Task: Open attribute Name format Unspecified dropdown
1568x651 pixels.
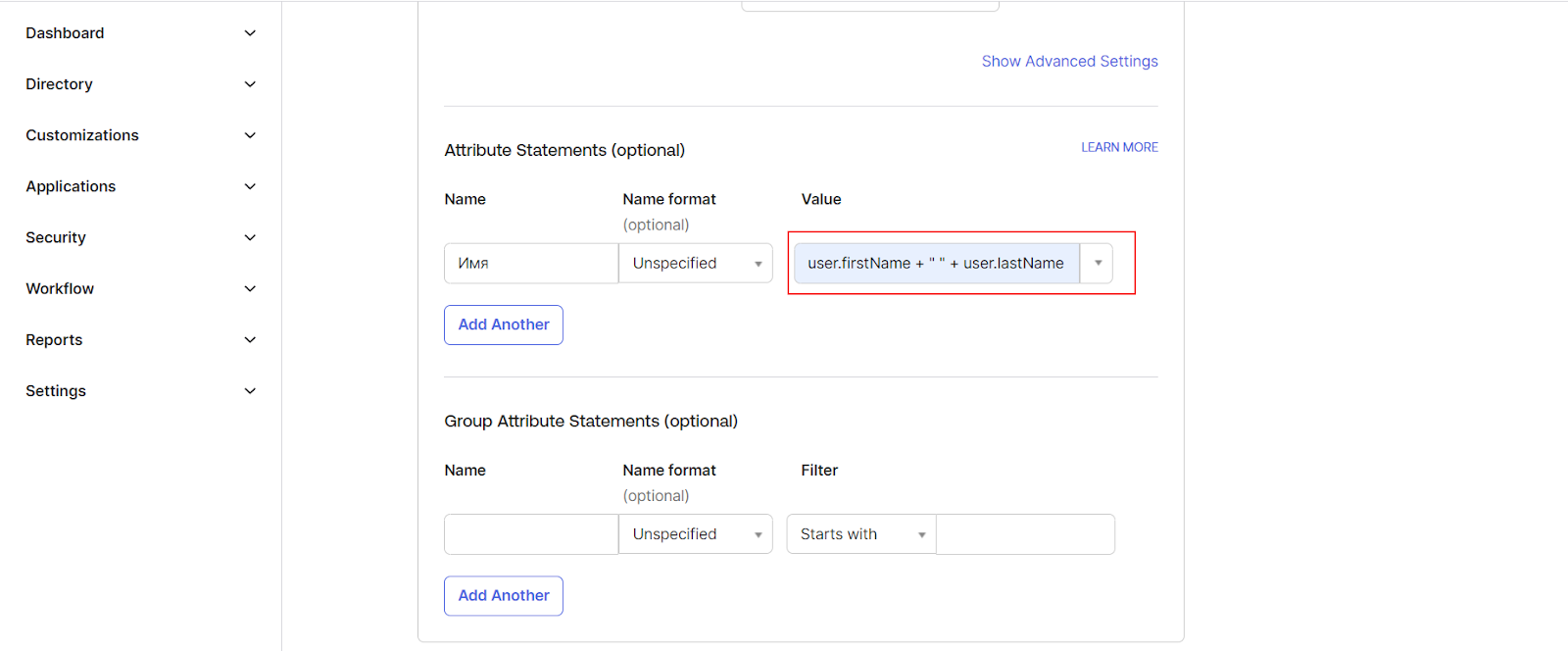Action: (x=696, y=263)
